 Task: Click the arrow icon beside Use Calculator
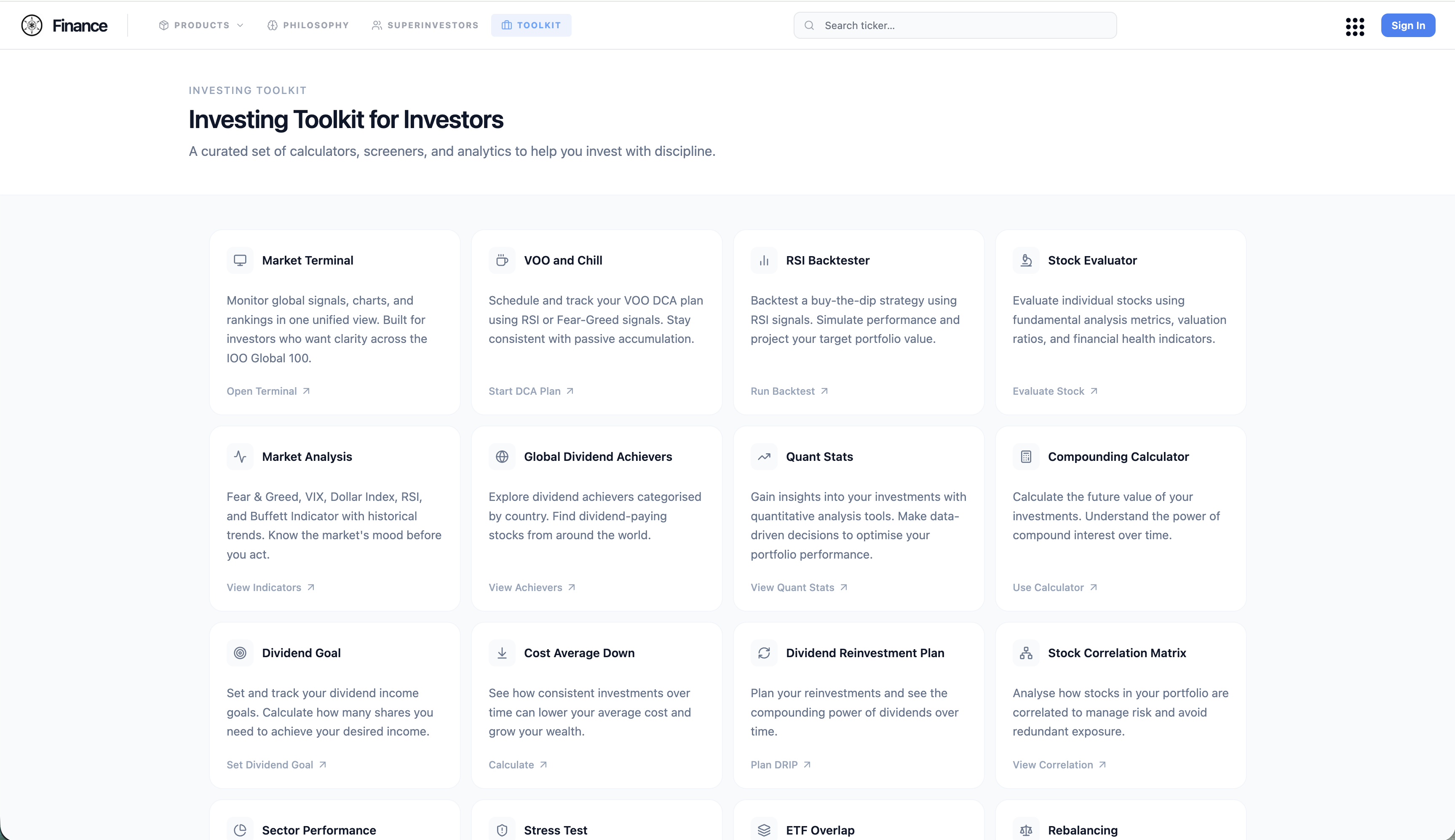[x=1093, y=587]
